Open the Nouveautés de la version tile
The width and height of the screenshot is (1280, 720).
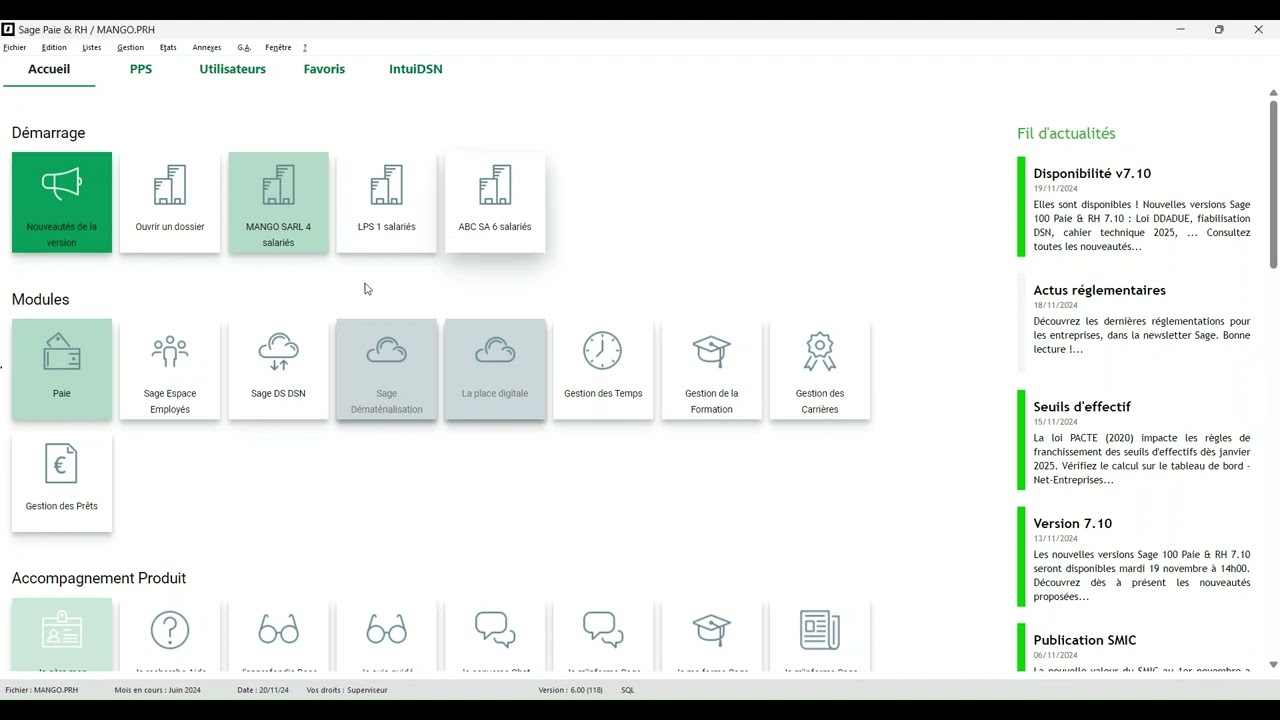pos(62,202)
